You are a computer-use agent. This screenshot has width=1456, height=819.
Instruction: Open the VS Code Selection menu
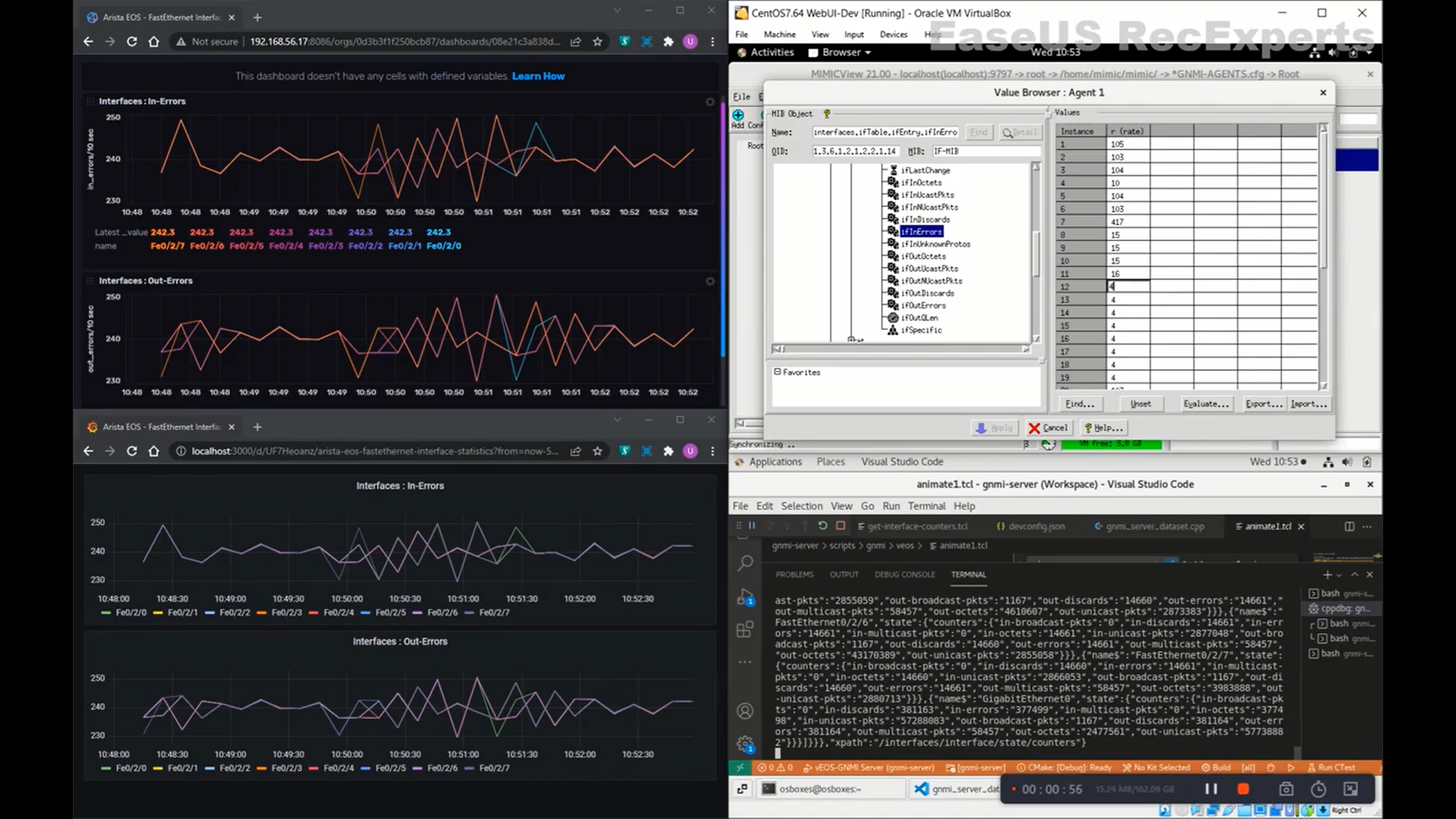click(802, 507)
